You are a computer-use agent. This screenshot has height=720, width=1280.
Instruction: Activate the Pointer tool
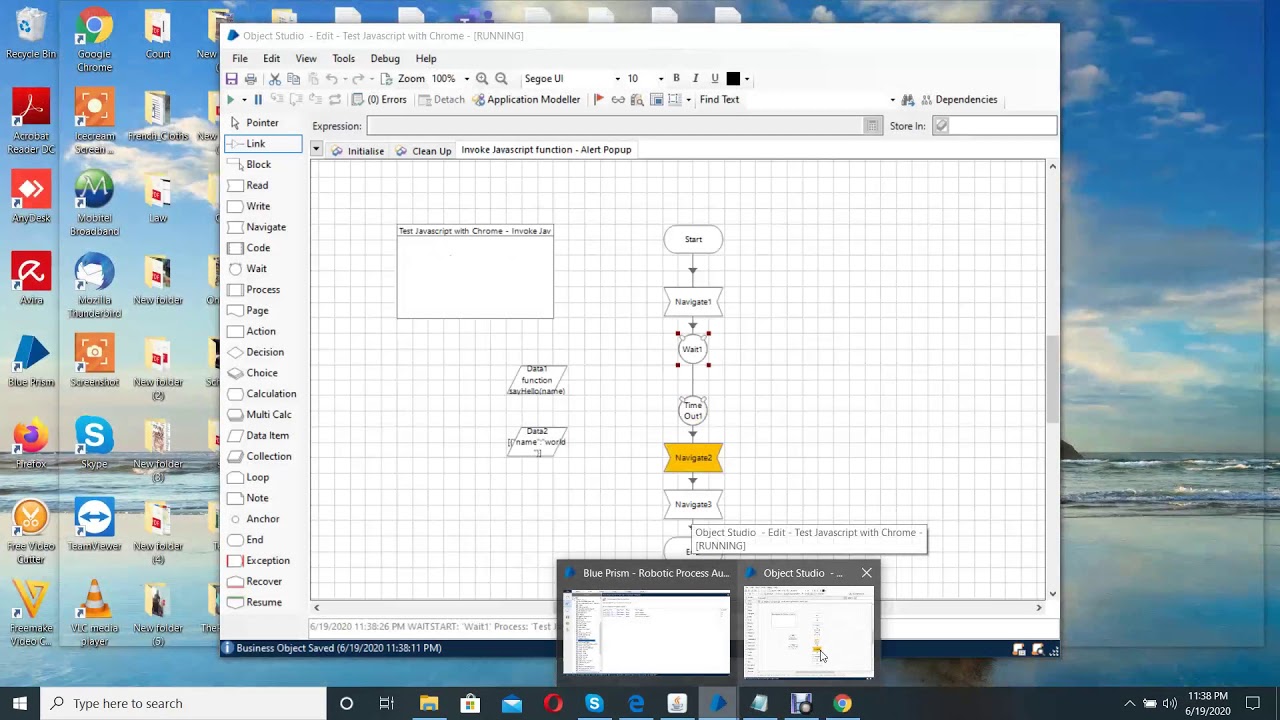pos(254,123)
